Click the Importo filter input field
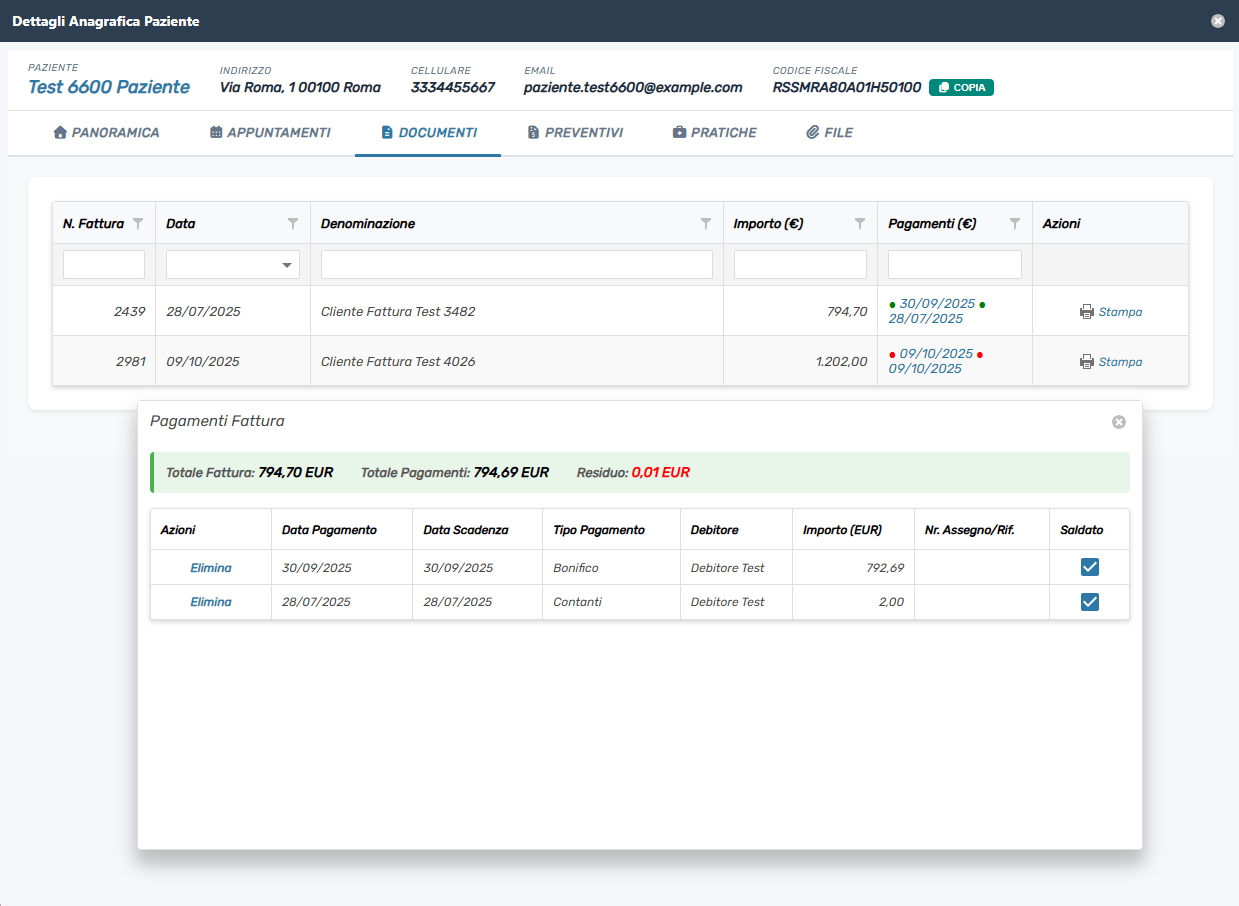1239x906 pixels. click(x=800, y=265)
